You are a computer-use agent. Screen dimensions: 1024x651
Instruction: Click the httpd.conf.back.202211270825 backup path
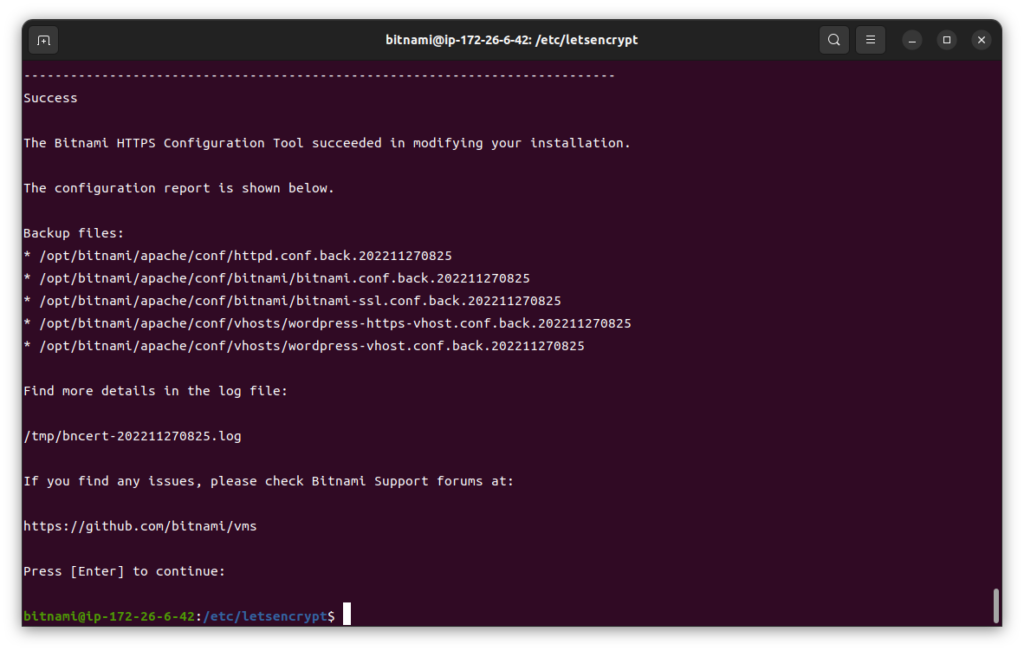click(x=246, y=256)
